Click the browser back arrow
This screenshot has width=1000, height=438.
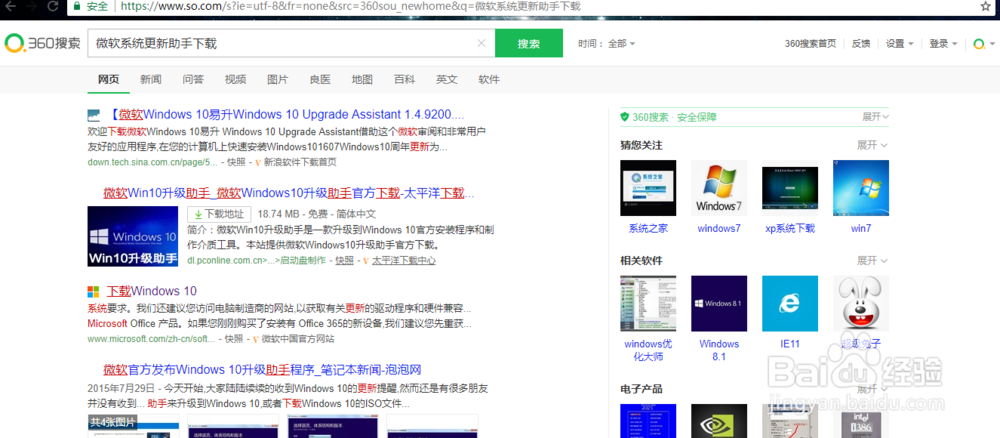[12, 6]
